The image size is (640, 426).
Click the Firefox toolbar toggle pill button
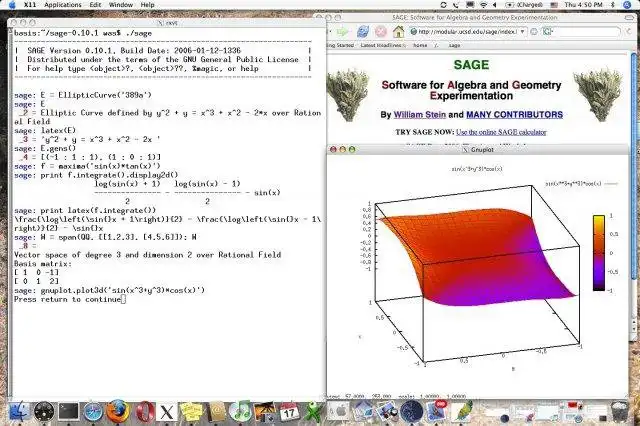point(630,18)
